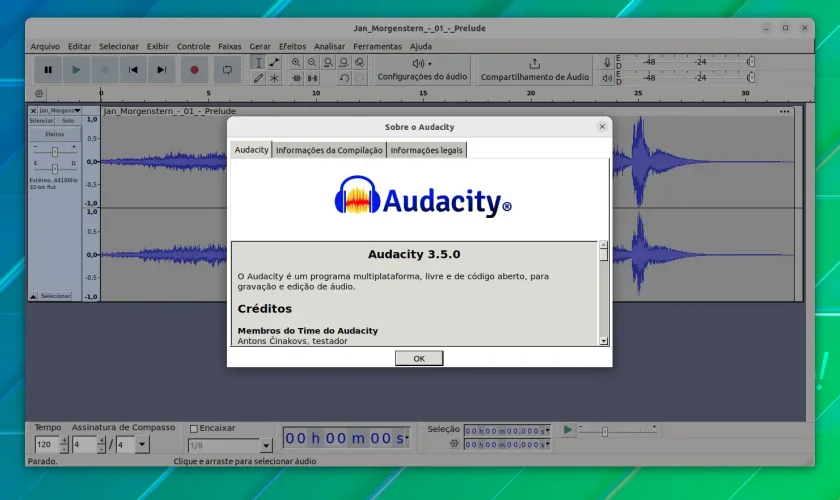
Task: Open the Efeitos menu
Action: click(292, 47)
